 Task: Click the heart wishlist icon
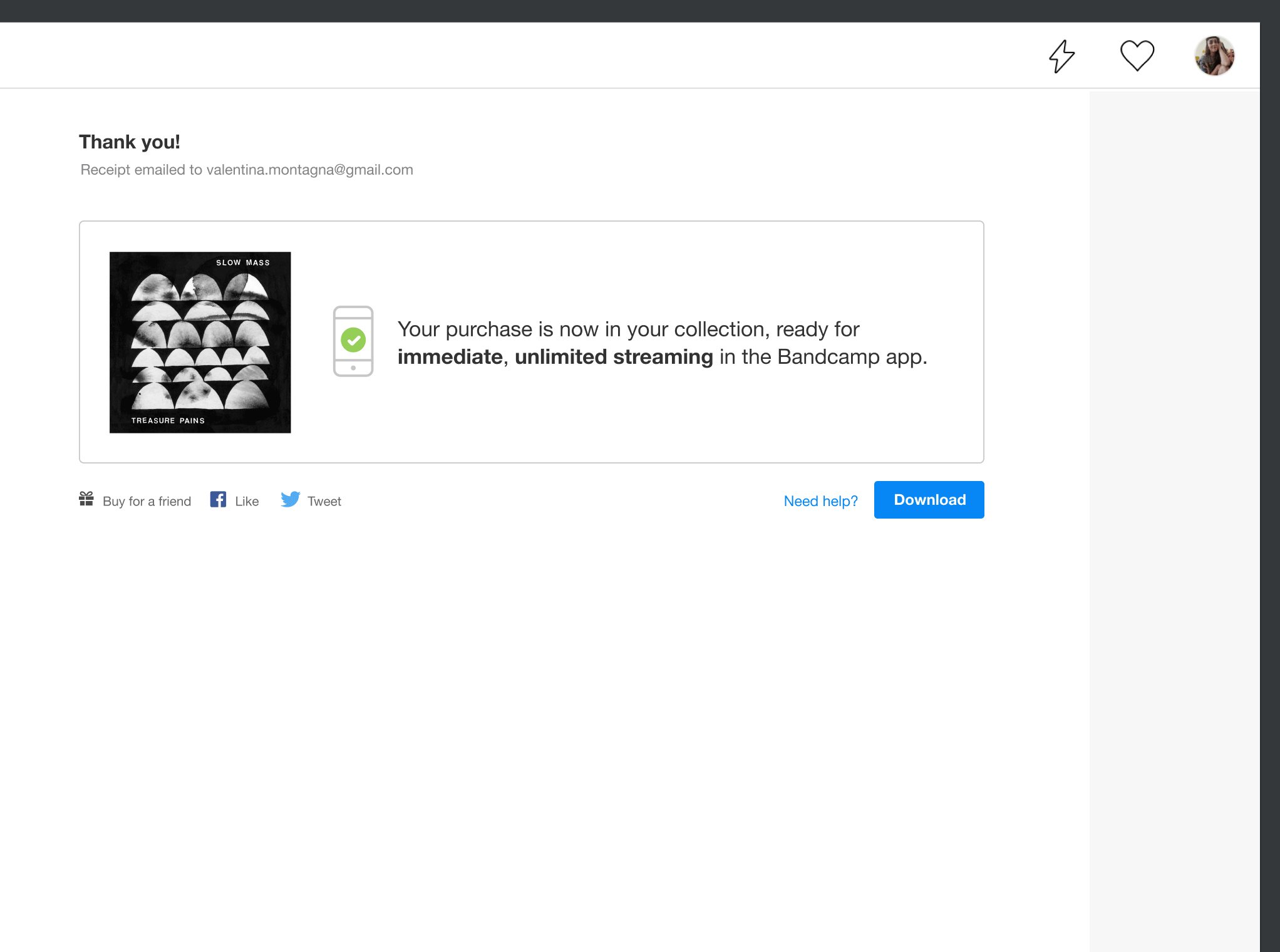pos(1137,56)
